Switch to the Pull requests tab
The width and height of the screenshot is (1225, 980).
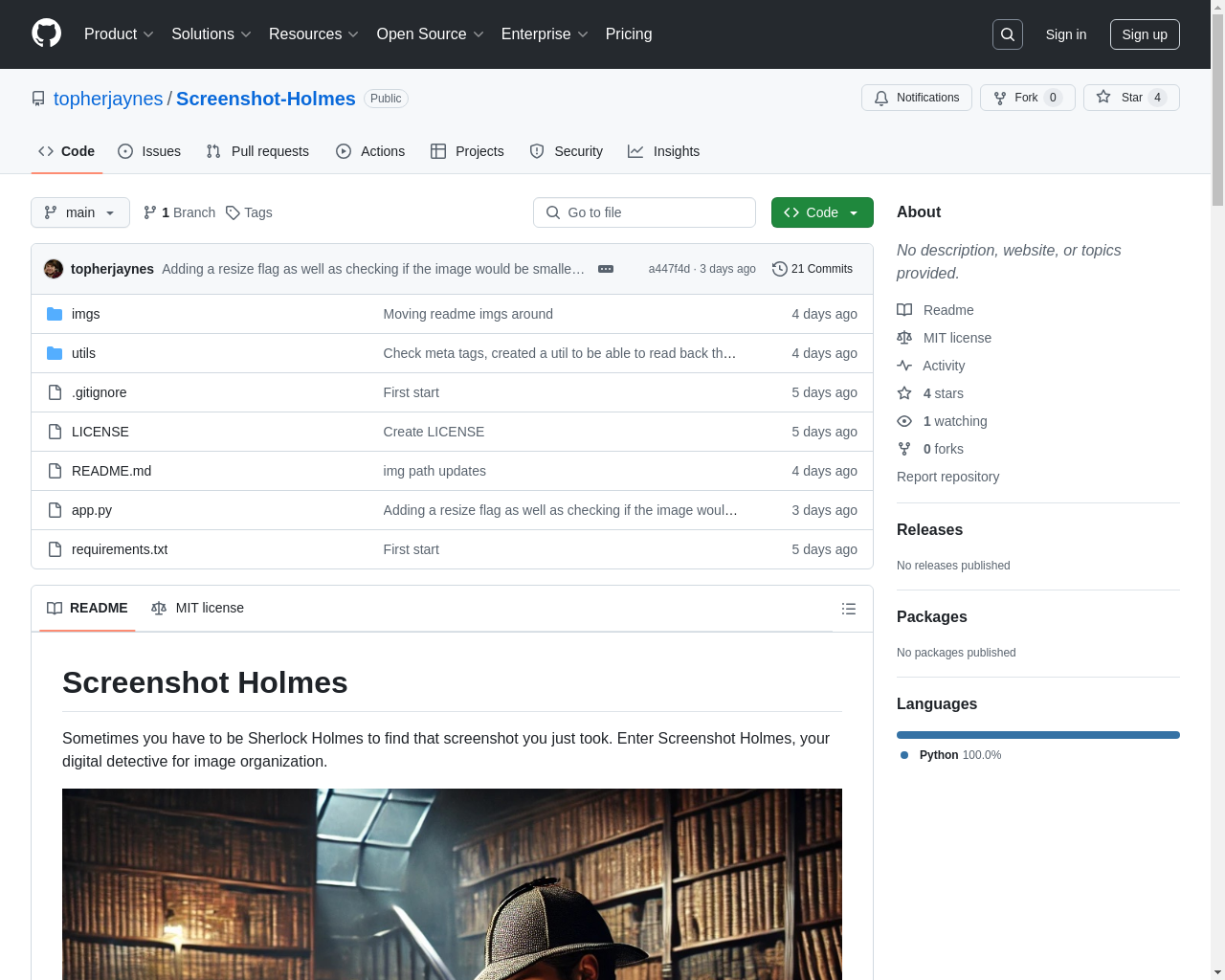click(x=257, y=151)
